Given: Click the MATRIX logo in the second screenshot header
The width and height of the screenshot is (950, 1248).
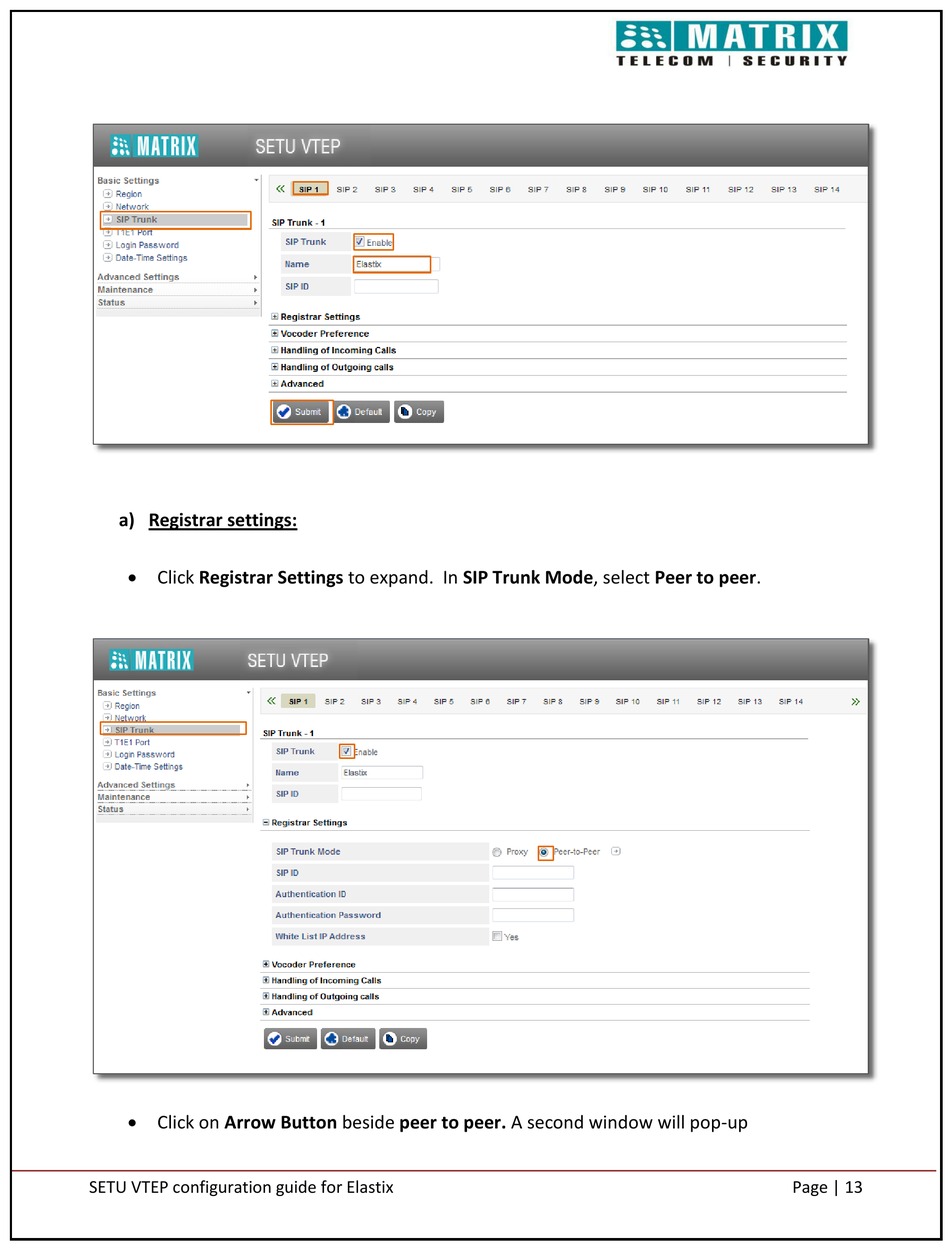Looking at the screenshot, I should (x=151, y=660).
